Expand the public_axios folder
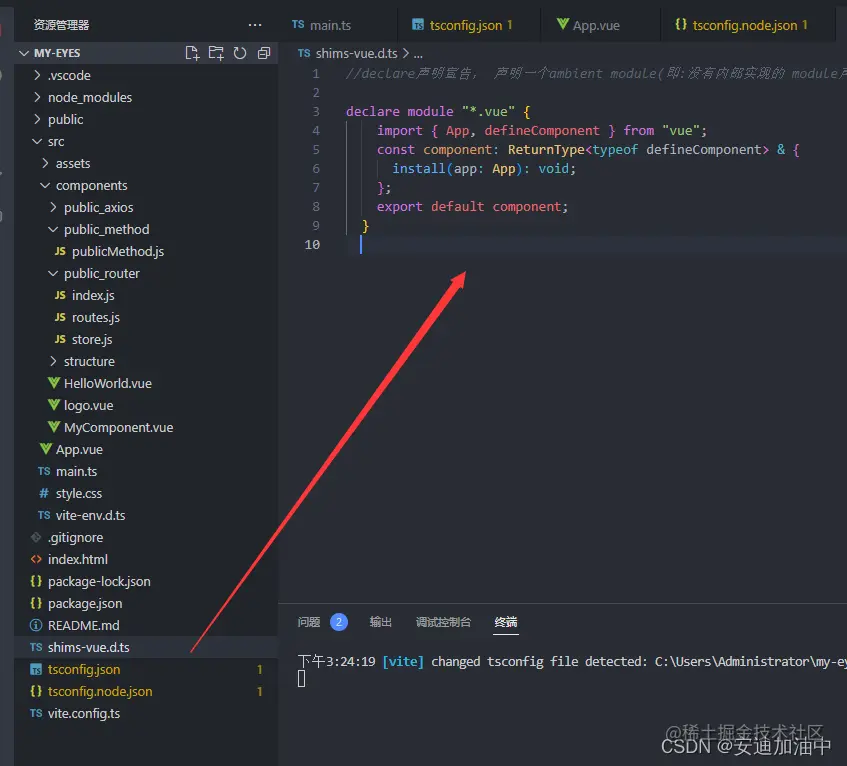The image size is (847, 766). [53, 207]
